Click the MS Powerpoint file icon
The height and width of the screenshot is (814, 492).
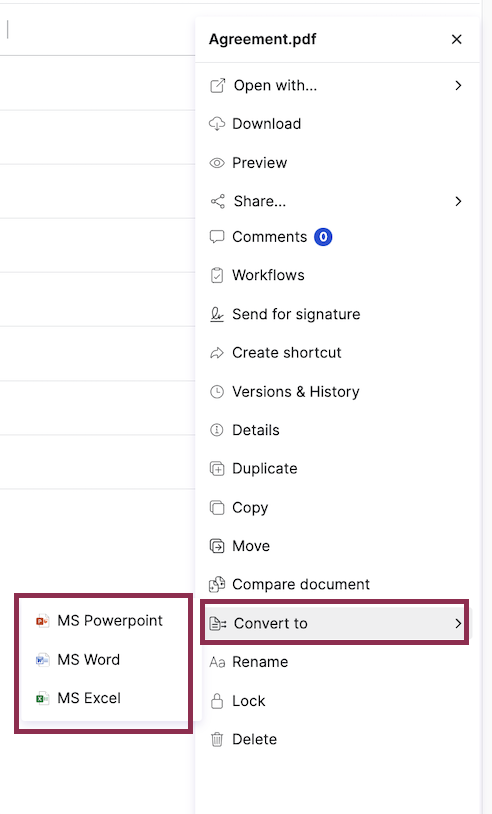coord(43,621)
